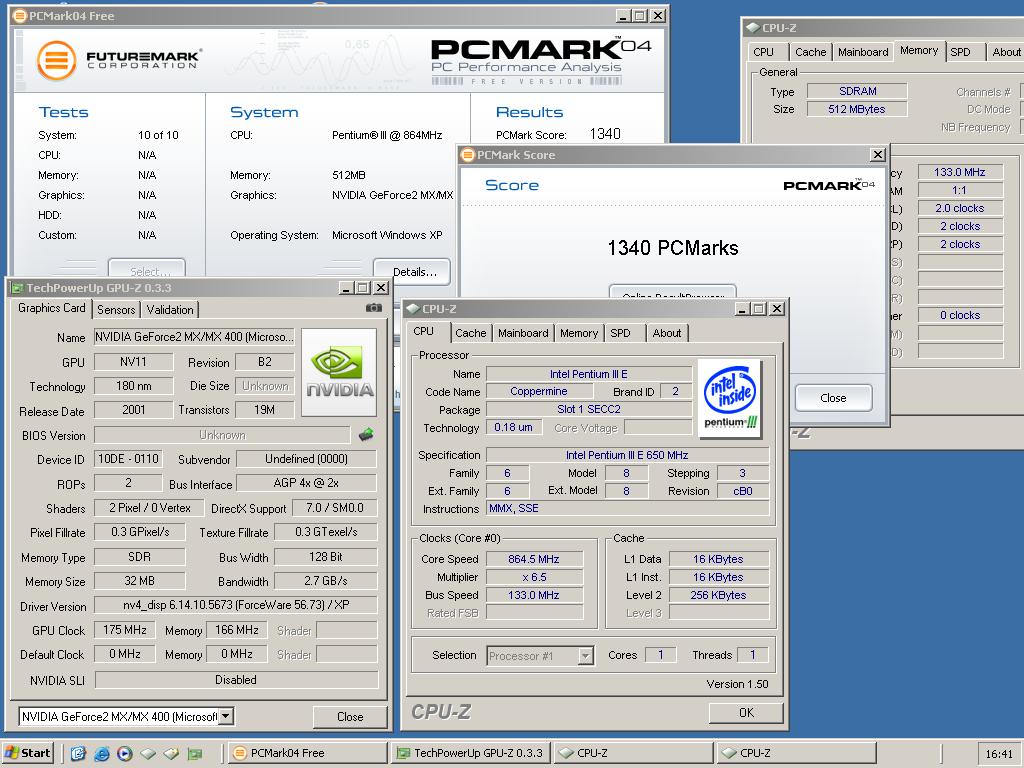Click the NVIDIA SLI Disabled field
This screenshot has width=1024, height=768.
tap(236, 680)
